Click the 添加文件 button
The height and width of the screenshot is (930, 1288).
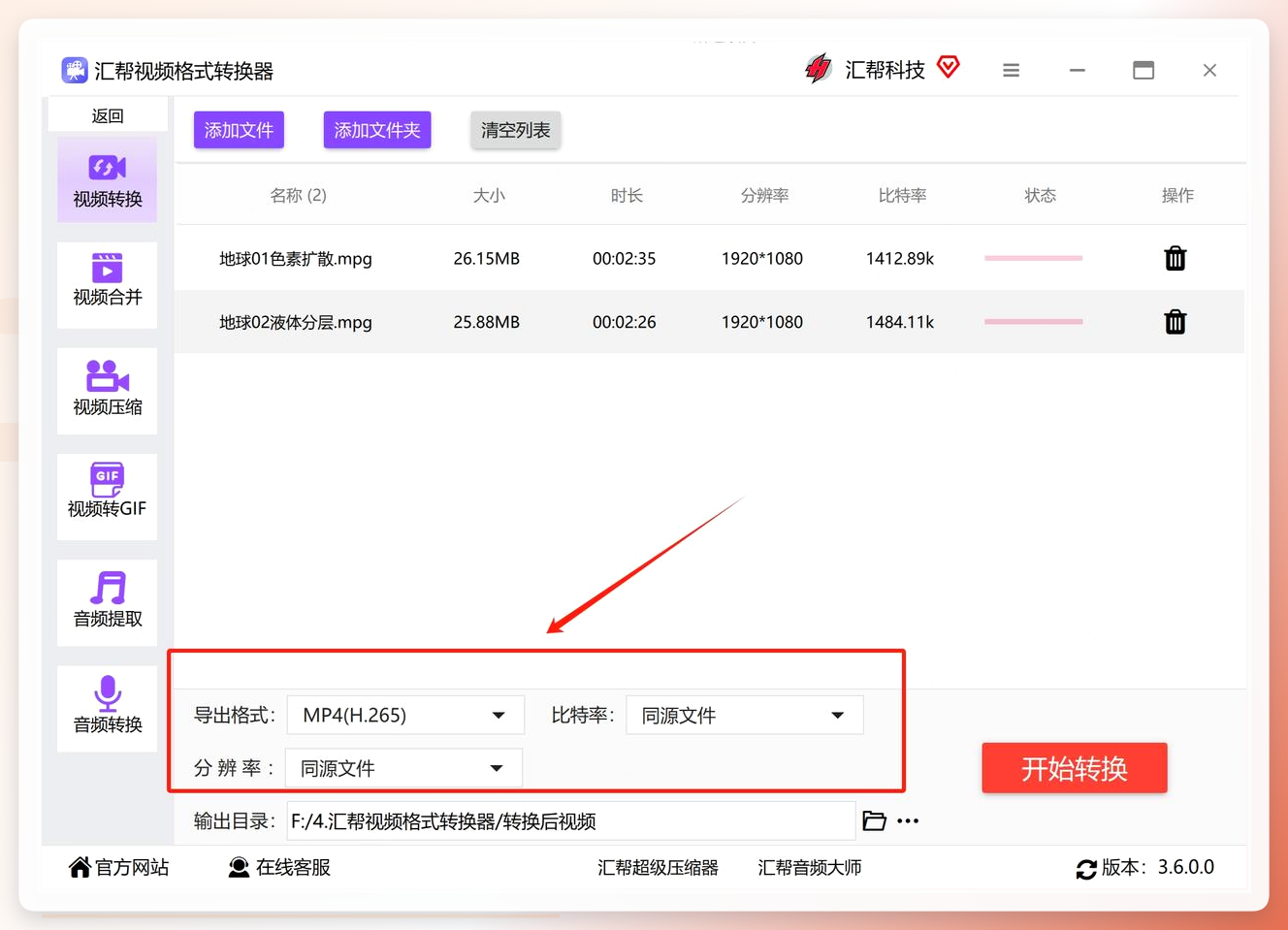point(239,130)
